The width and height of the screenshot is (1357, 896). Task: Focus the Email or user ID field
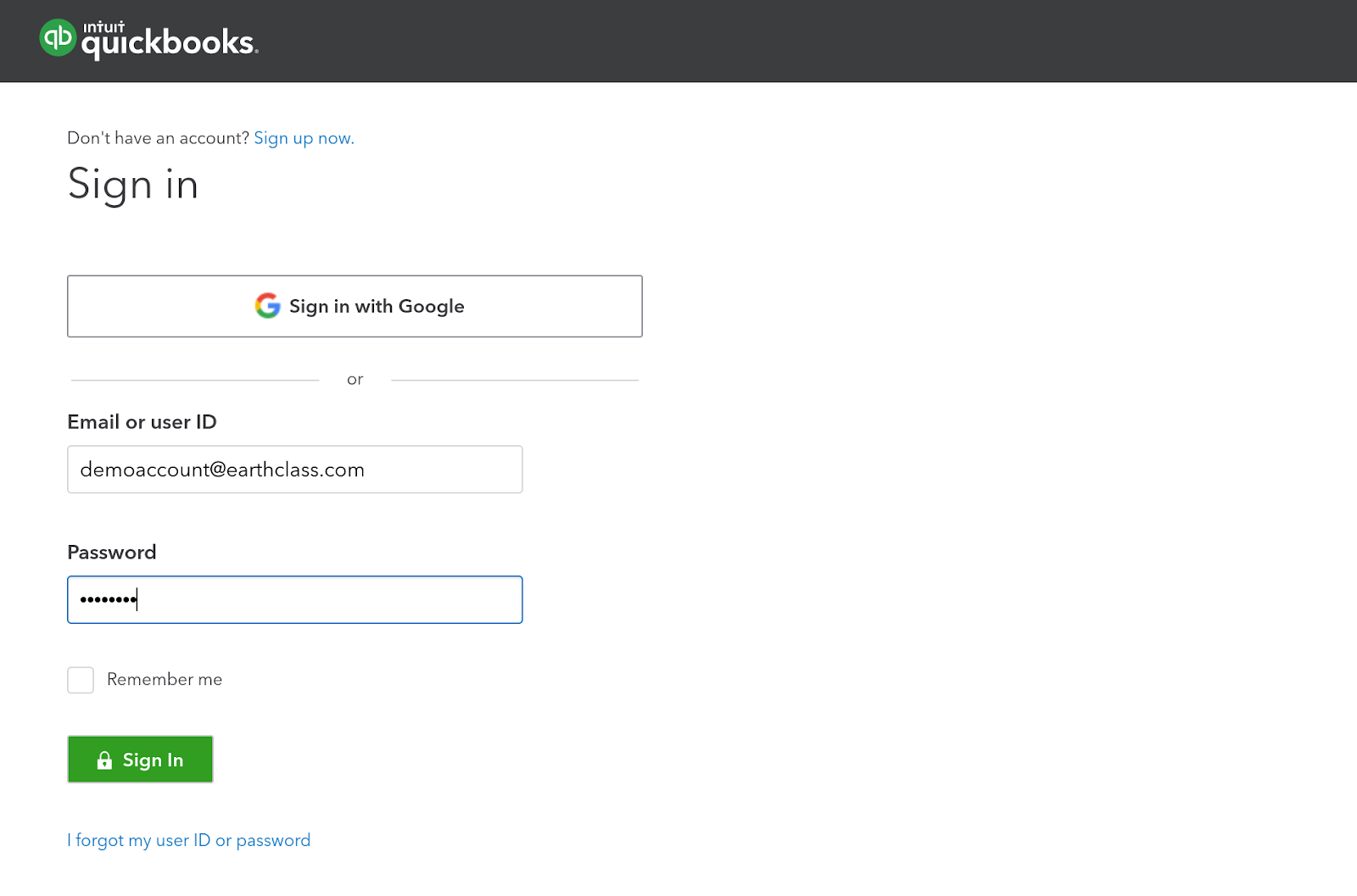click(295, 470)
